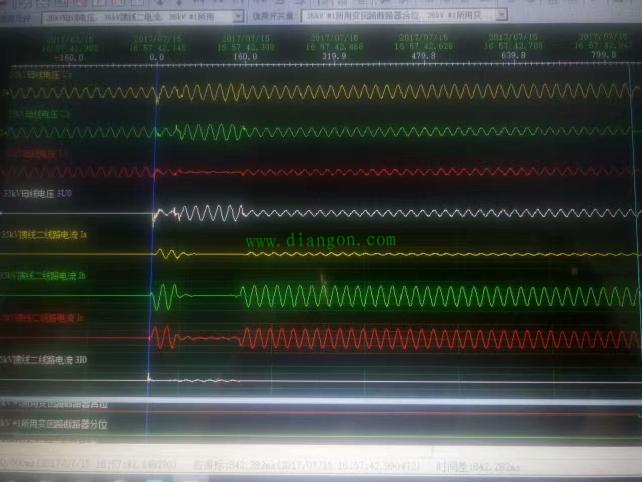Select the white feeder line current 3I0 label
The image size is (643, 482).
46,358
